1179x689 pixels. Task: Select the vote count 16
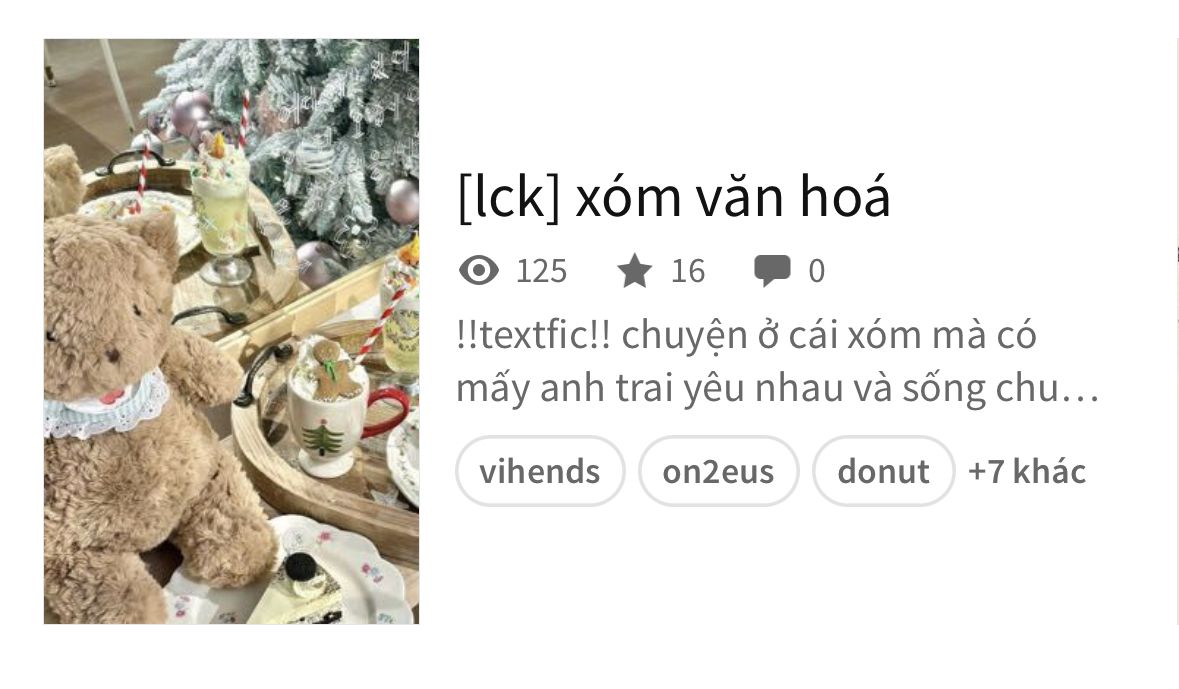coord(688,271)
